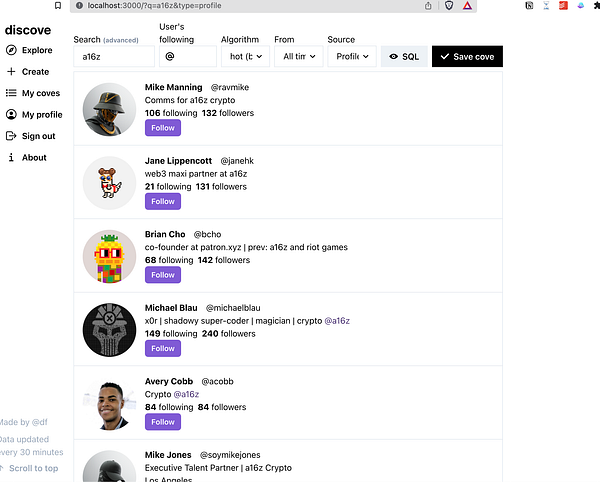Click the Create plus icon
600x482 pixels.
point(11,72)
